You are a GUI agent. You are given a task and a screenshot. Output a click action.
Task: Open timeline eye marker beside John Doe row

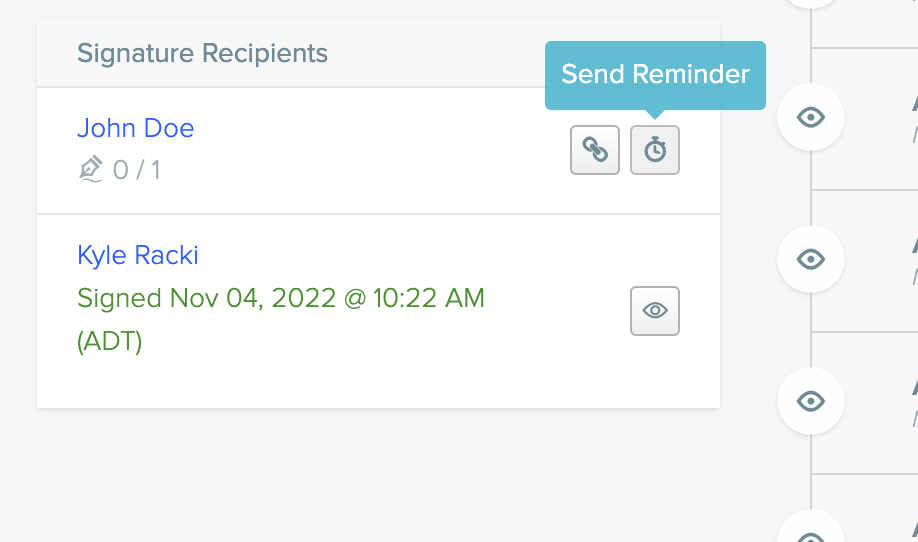click(811, 117)
